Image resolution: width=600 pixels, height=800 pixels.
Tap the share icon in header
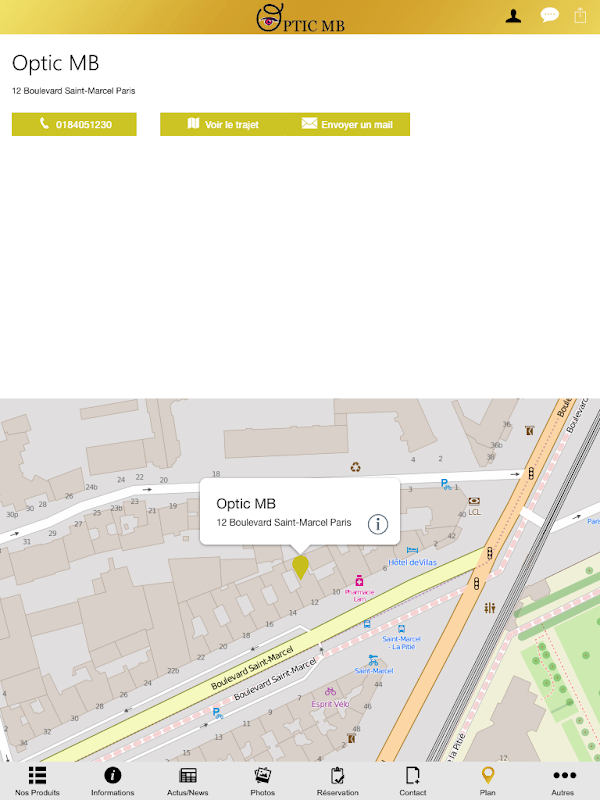tap(580, 15)
